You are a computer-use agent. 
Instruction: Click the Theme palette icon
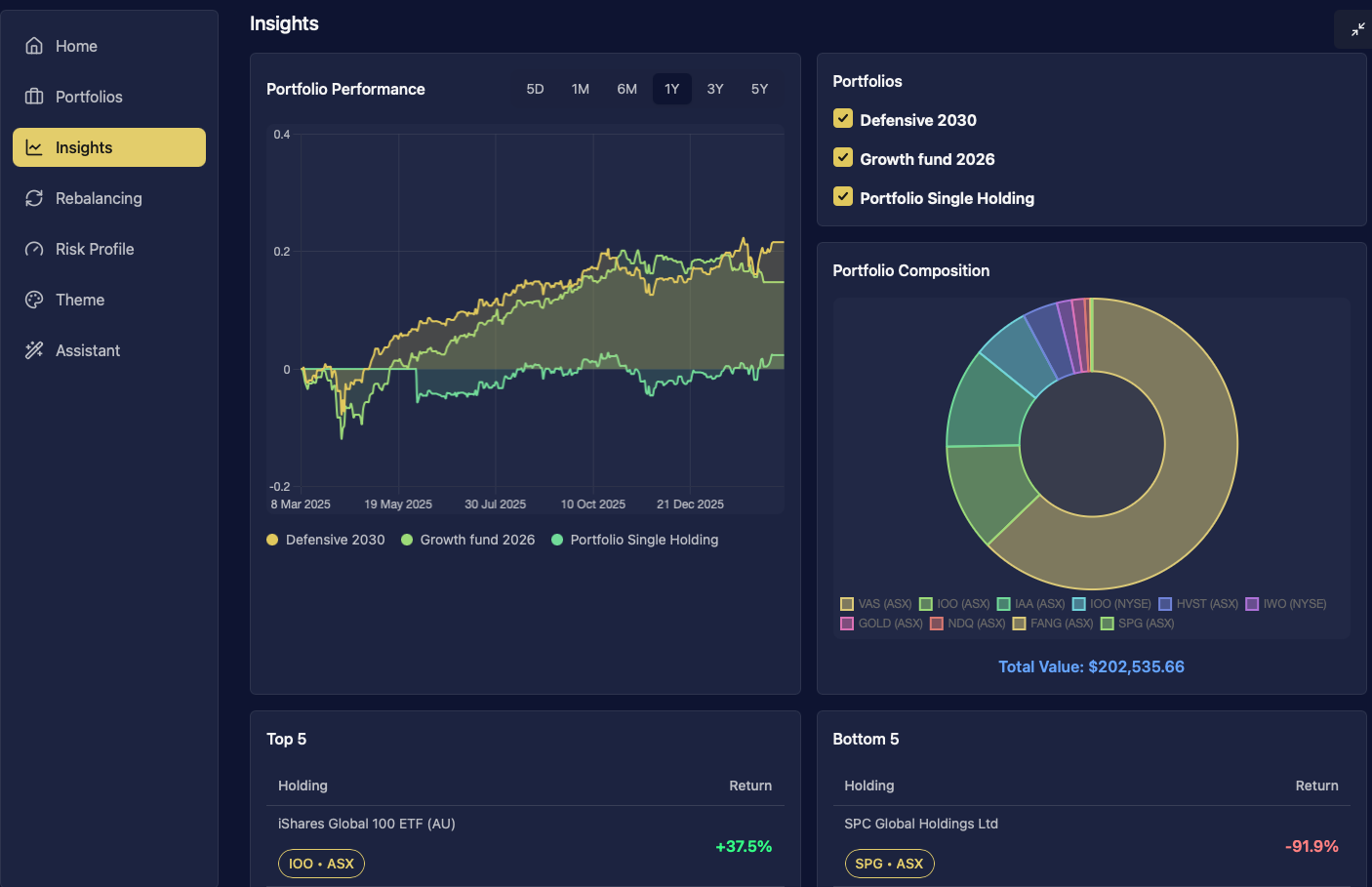pyautogui.click(x=34, y=300)
